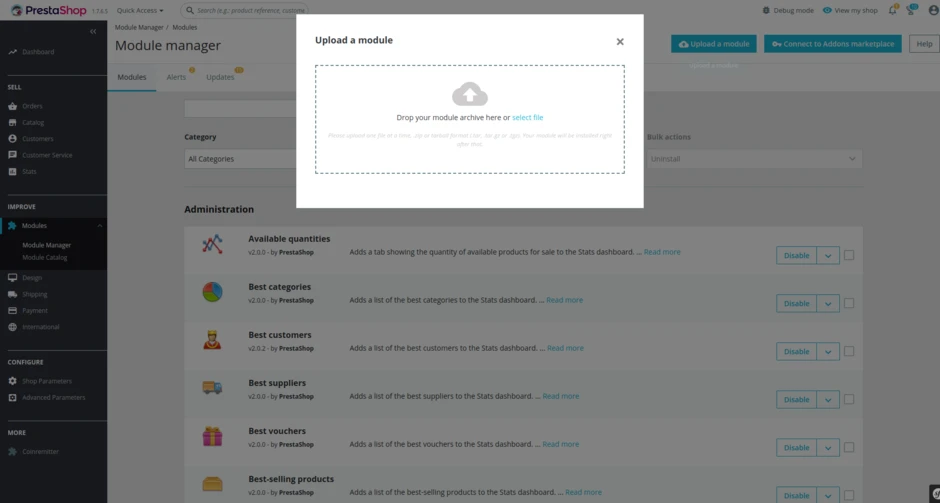Screen dimensions: 940x503
Task: Click the Coinremitter puzzle icon
Action: (x=12, y=451)
